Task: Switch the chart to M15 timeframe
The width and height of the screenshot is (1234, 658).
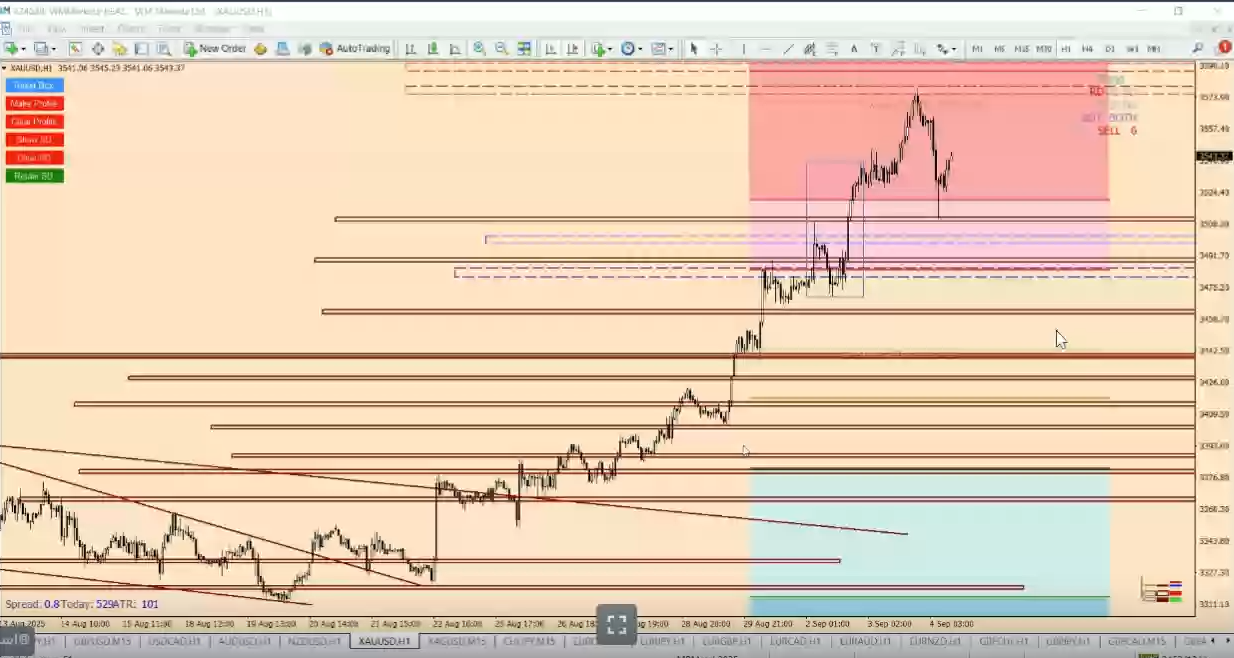Action: coord(1021,48)
